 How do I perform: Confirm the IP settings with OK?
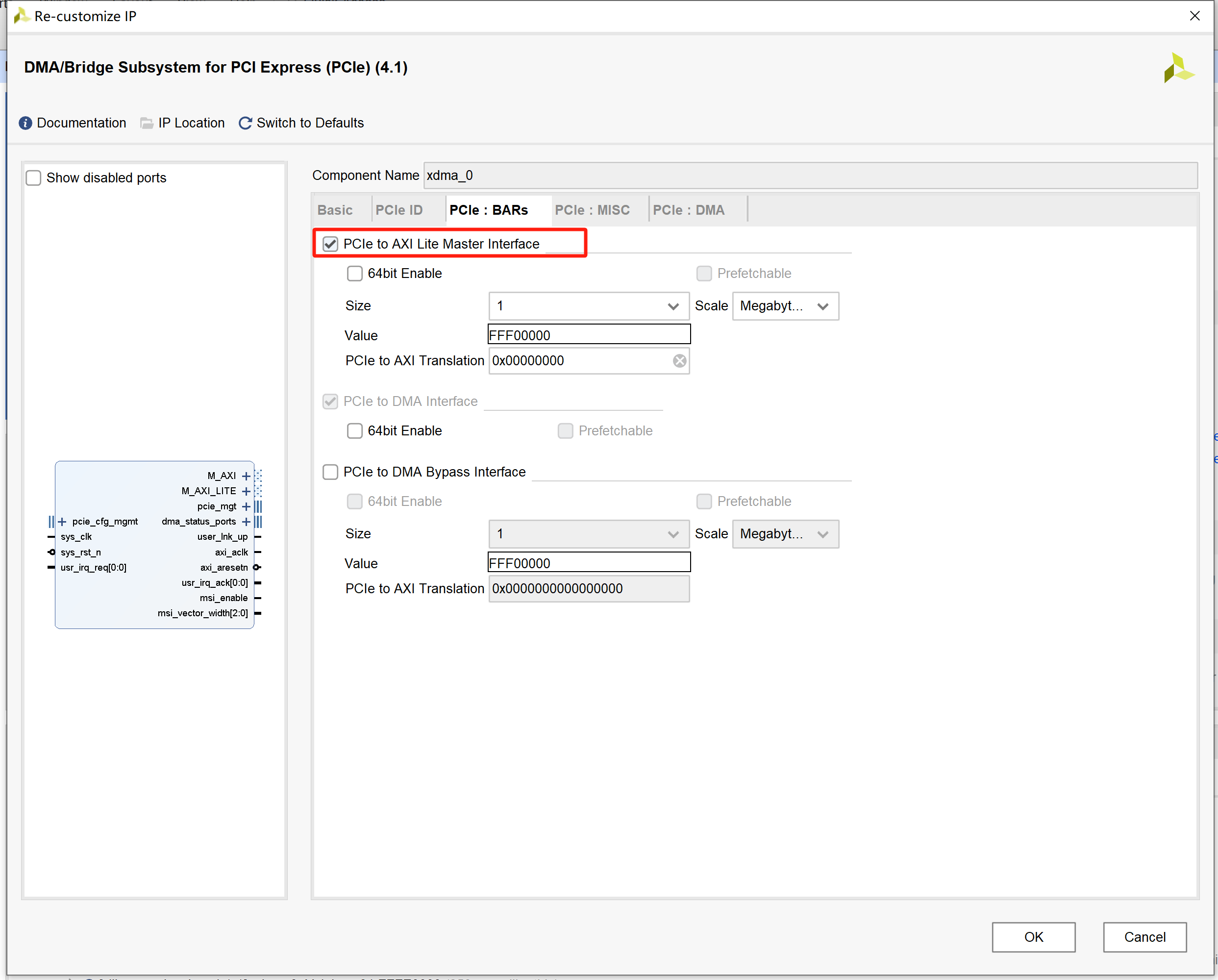tap(1033, 937)
